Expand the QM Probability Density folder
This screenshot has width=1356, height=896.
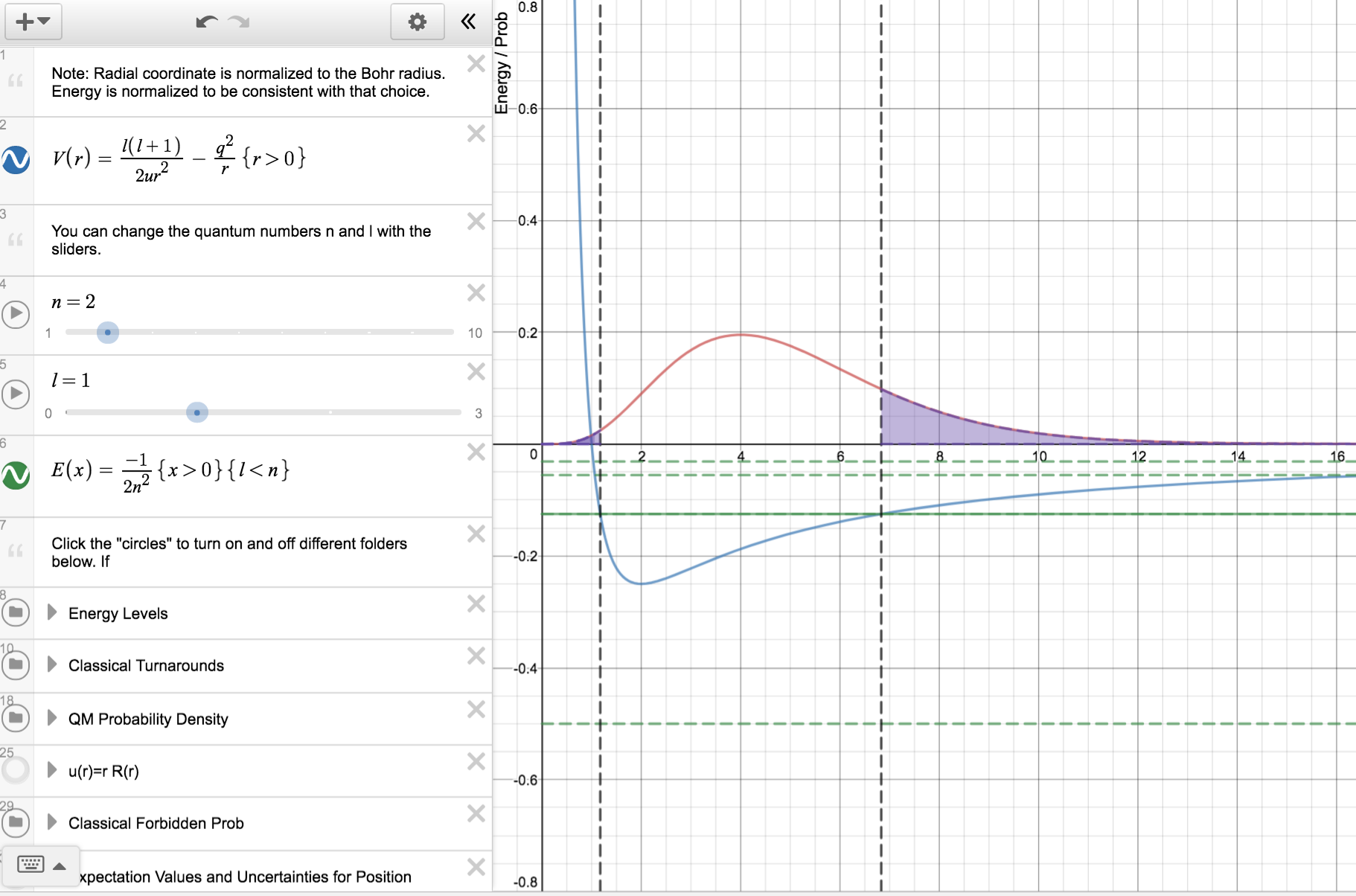[52, 718]
